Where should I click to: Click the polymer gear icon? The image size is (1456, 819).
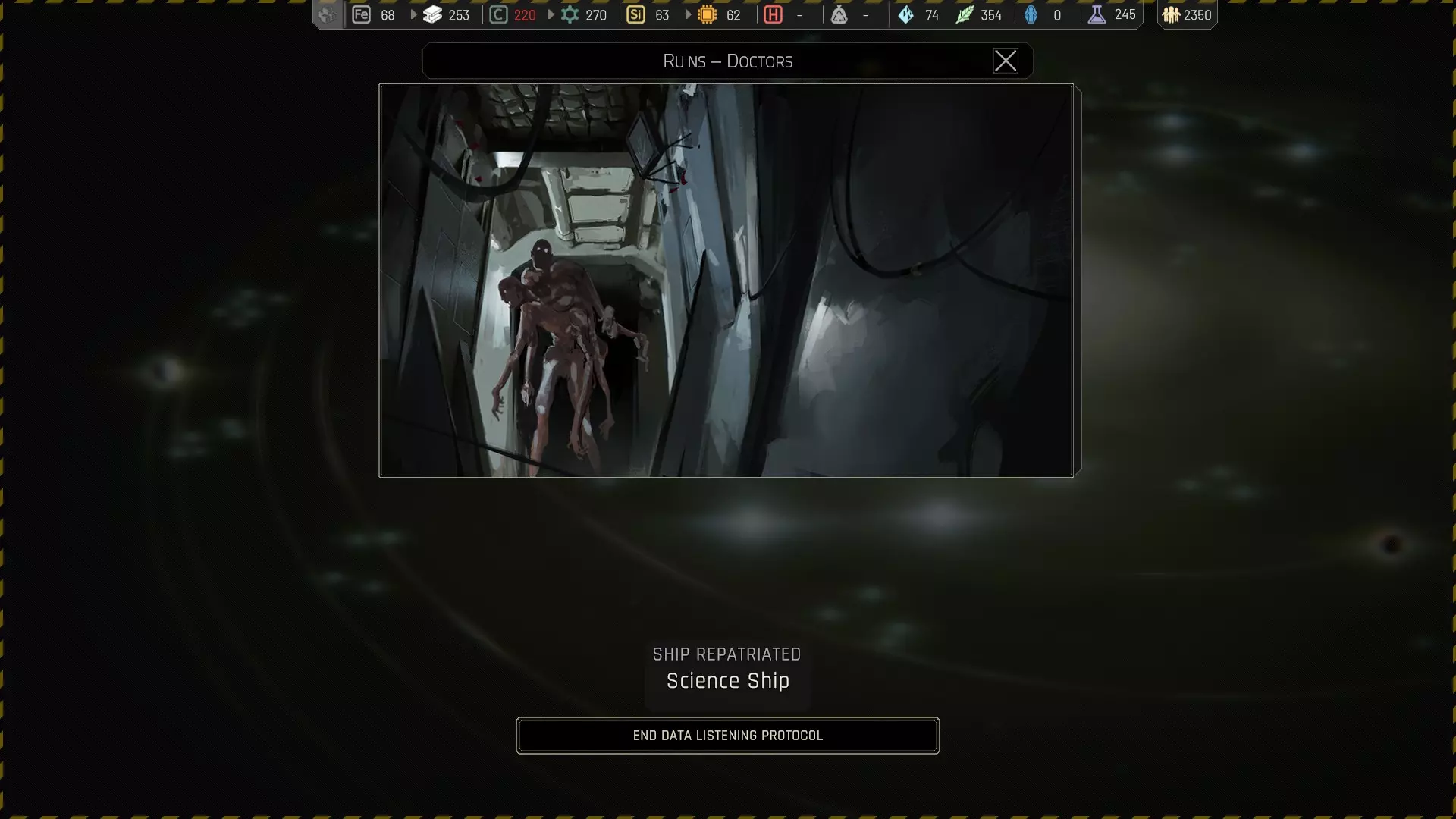pos(570,14)
